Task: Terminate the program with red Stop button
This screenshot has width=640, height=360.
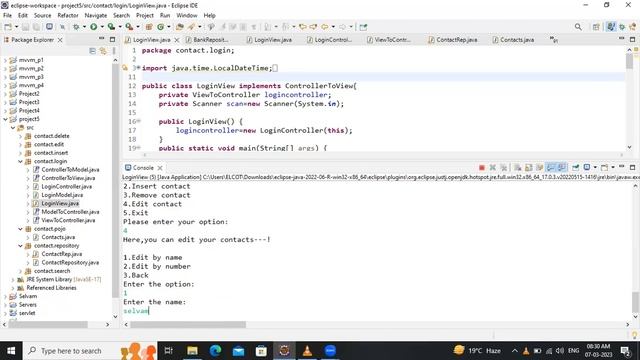Action: [x=482, y=168]
